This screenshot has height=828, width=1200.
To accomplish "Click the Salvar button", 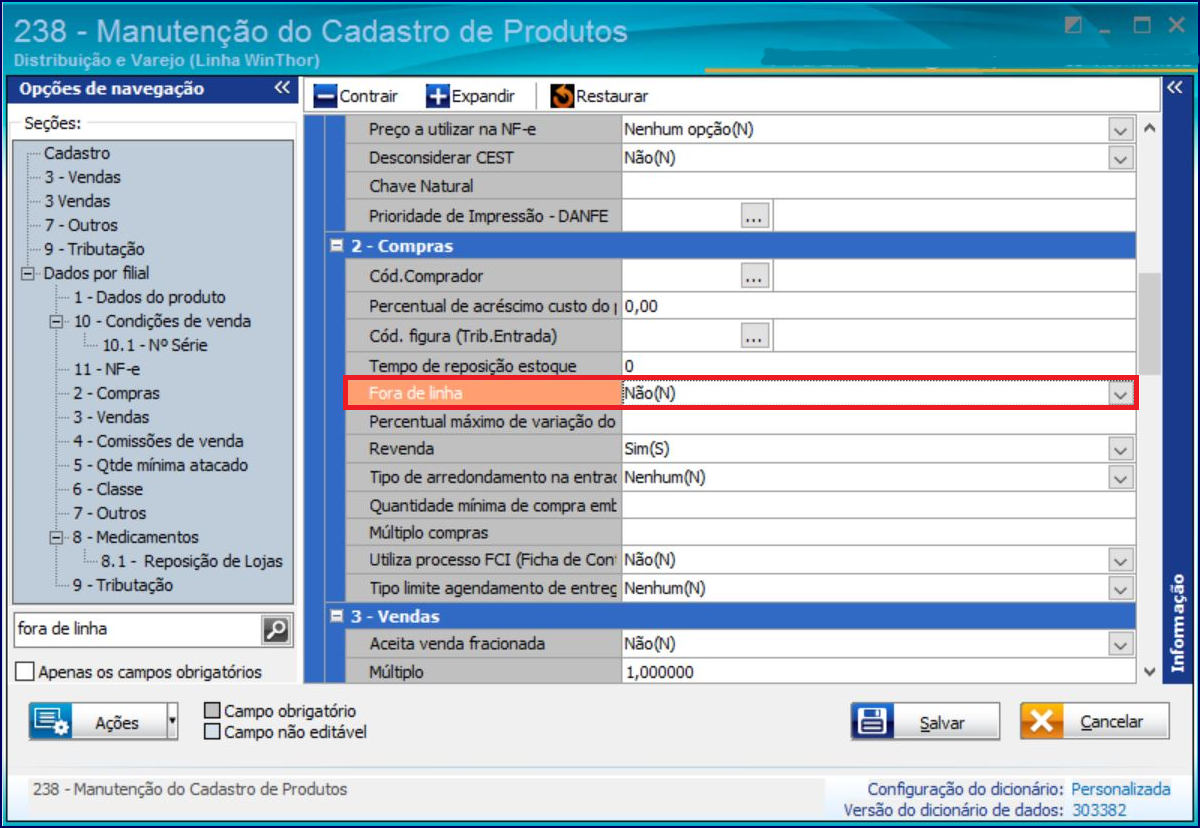I will 925,722.
